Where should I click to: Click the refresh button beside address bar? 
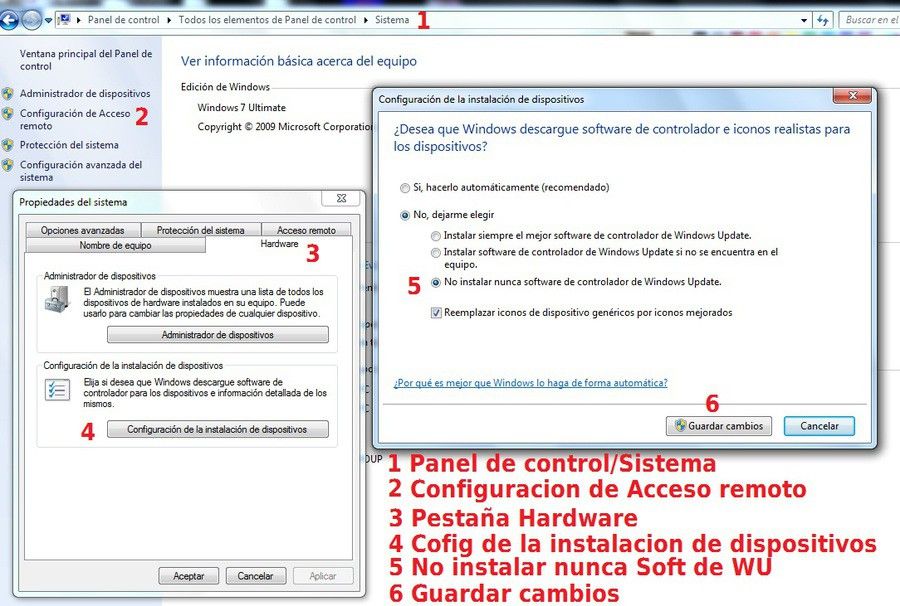click(823, 20)
